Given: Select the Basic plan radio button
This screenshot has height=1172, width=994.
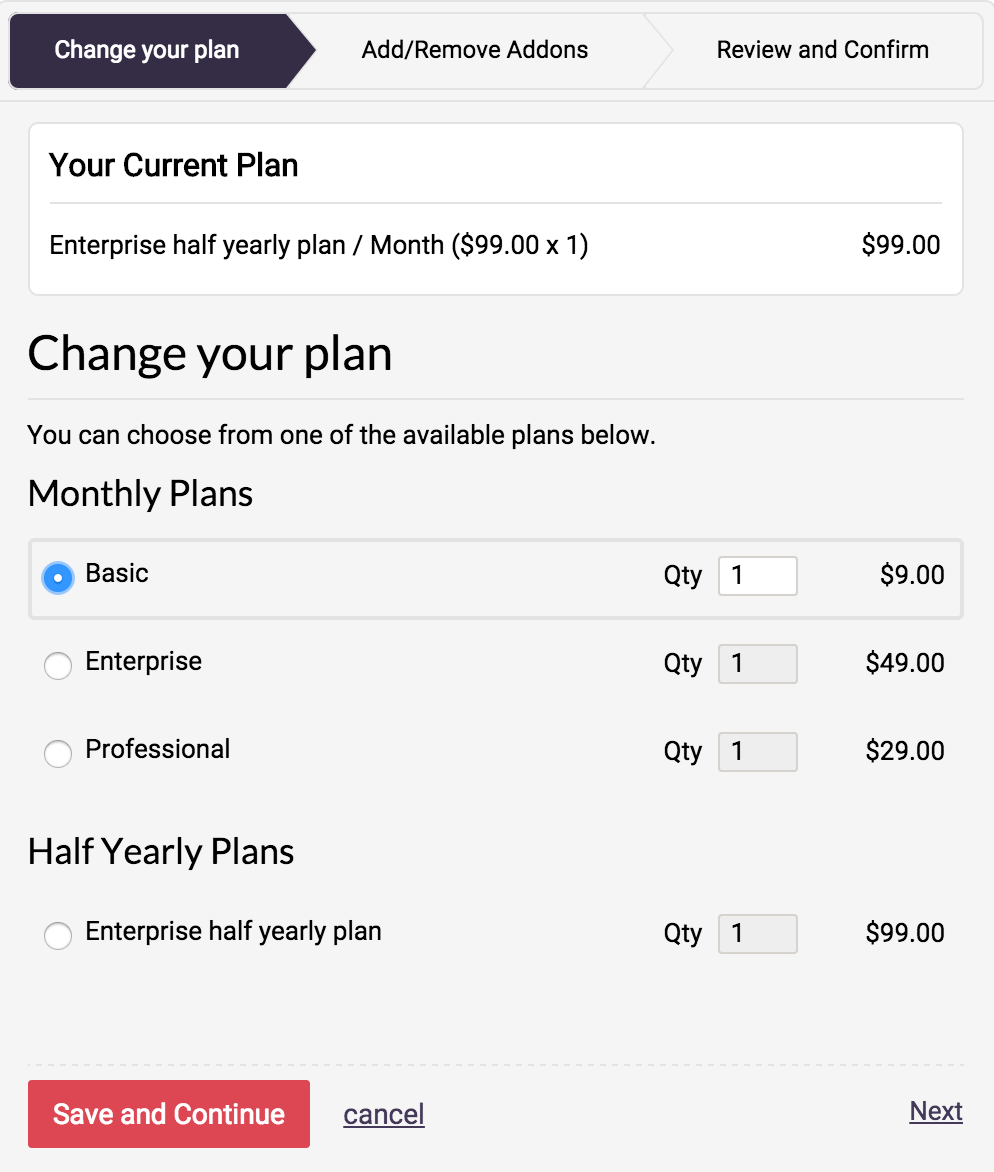Looking at the screenshot, I should (58, 577).
